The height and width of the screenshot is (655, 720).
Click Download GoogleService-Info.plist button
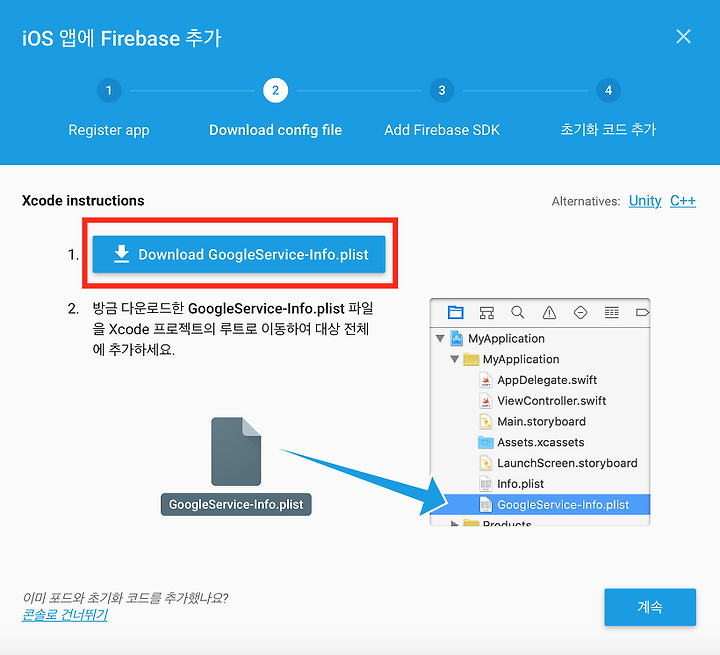(x=239, y=254)
